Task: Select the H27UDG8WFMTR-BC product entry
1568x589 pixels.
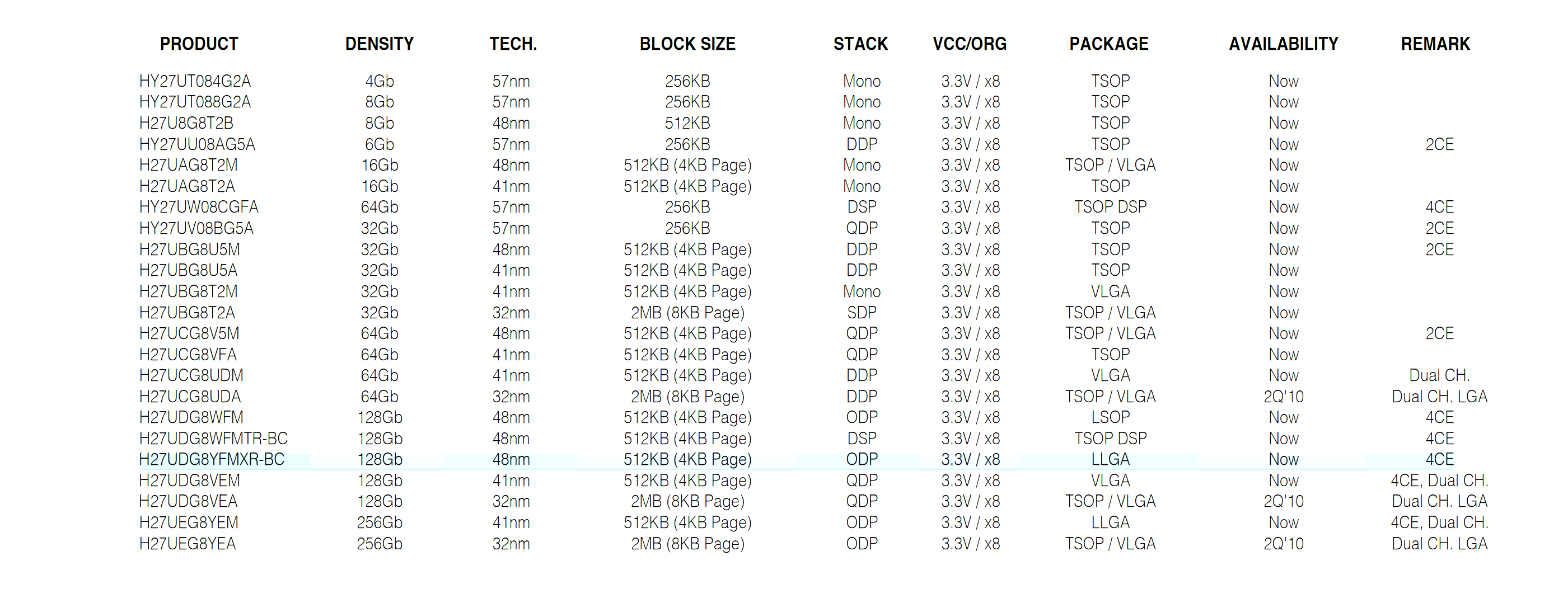Action: pyautogui.click(x=213, y=438)
